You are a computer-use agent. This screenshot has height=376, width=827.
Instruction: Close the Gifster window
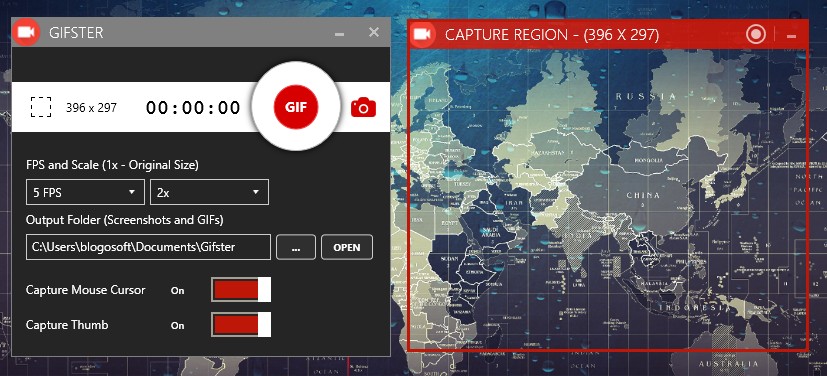pos(373,32)
